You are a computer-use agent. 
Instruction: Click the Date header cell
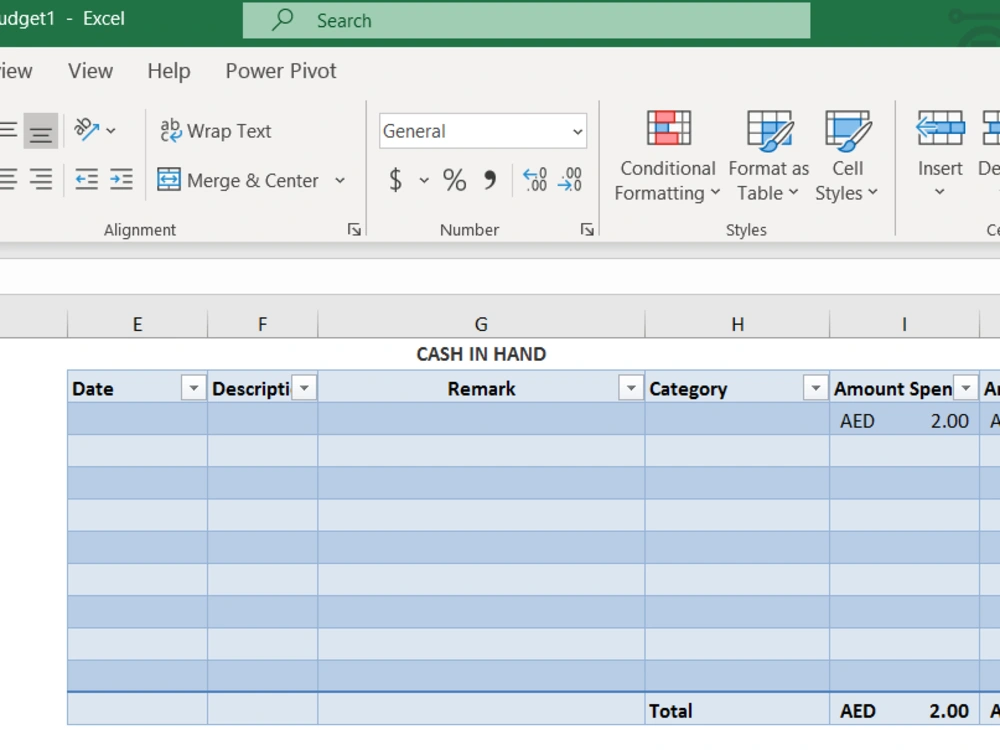[x=137, y=388]
